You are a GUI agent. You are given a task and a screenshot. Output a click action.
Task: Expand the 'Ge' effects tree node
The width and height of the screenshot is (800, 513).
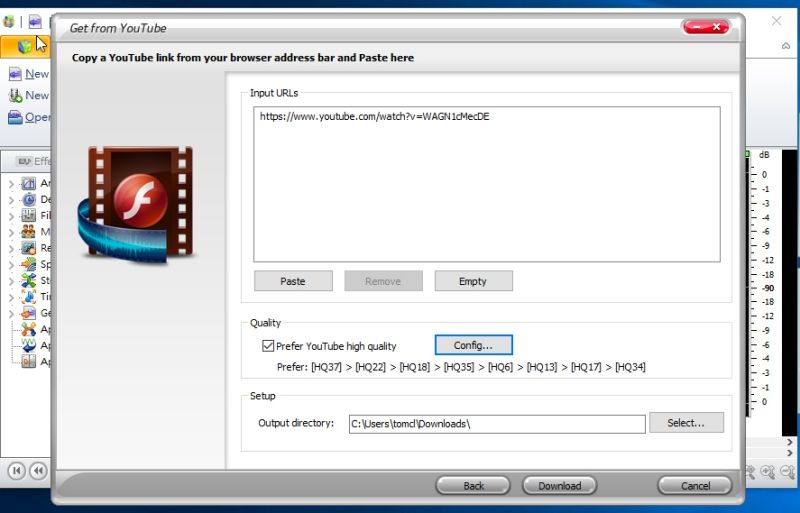(x=11, y=314)
